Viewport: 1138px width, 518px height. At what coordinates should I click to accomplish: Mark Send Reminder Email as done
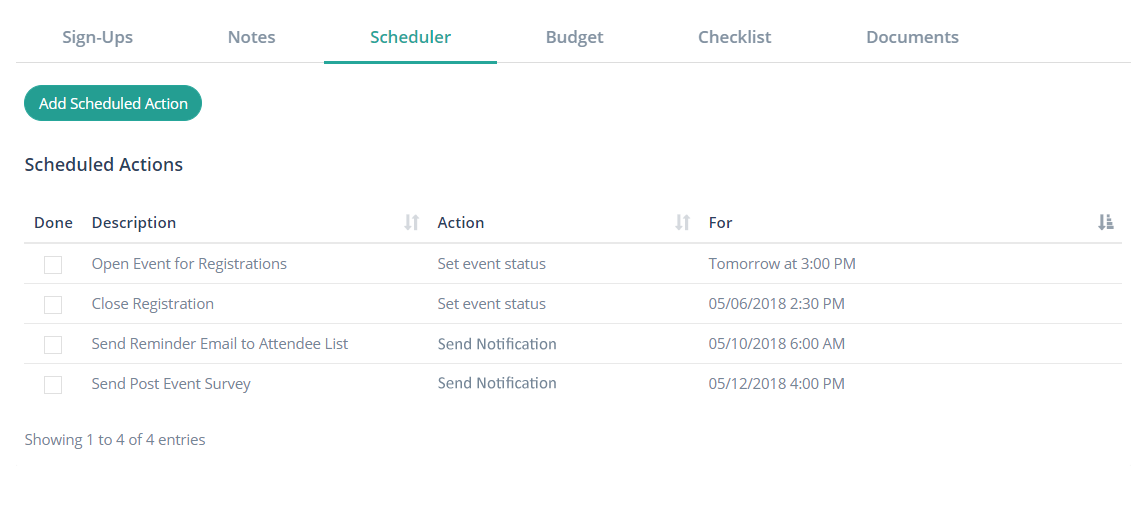tap(53, 345)
